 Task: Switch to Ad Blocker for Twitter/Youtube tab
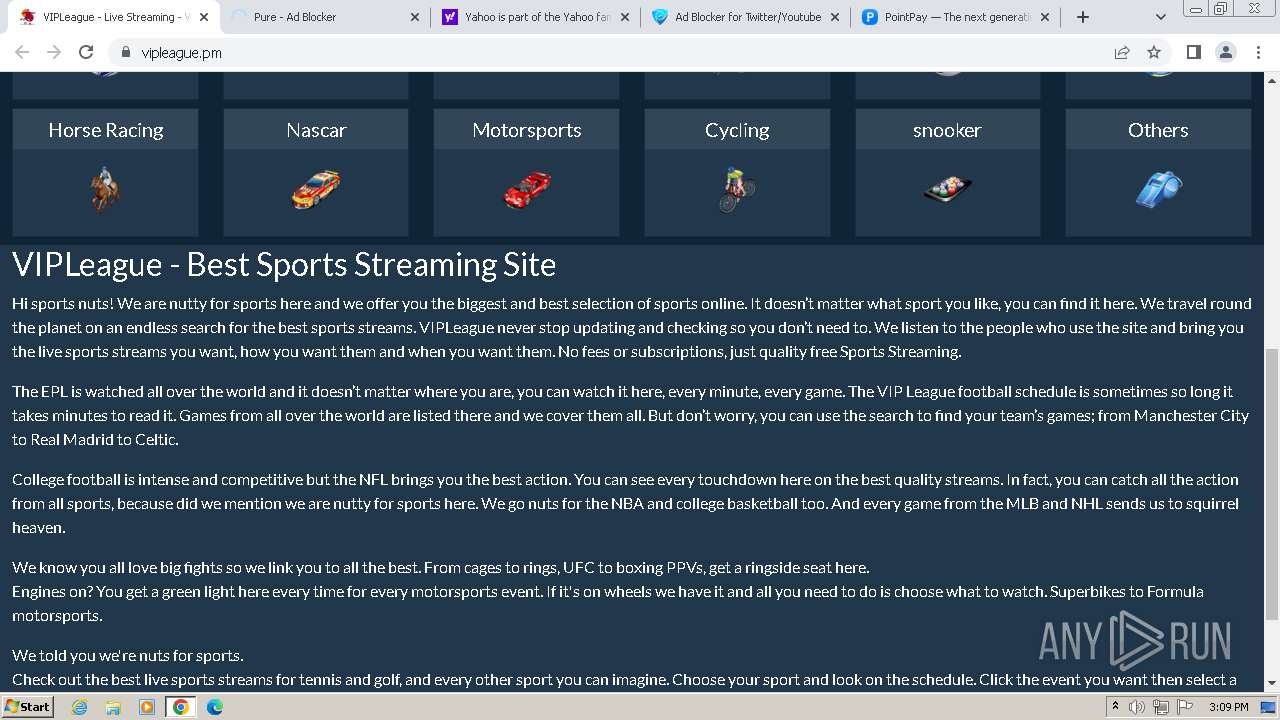[x=745, y=17]
